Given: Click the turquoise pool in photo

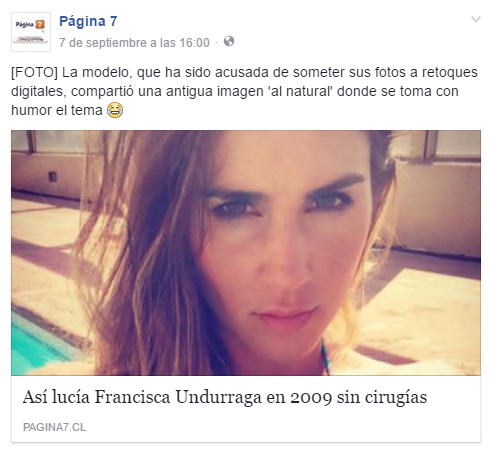Looking at the screenshot, I should pos(37,343).
